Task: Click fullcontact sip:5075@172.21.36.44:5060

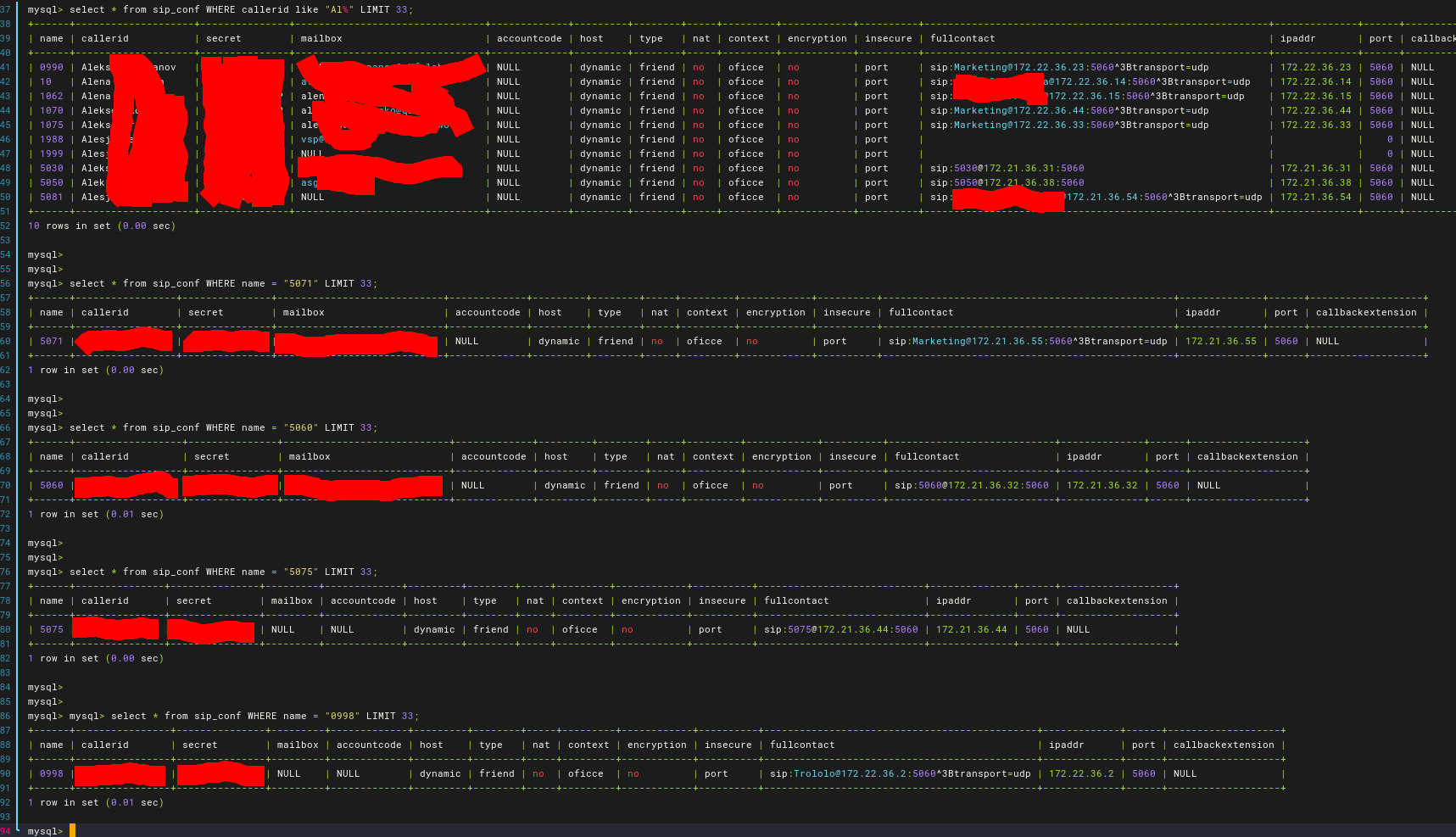Action: (x=840, y=629)
